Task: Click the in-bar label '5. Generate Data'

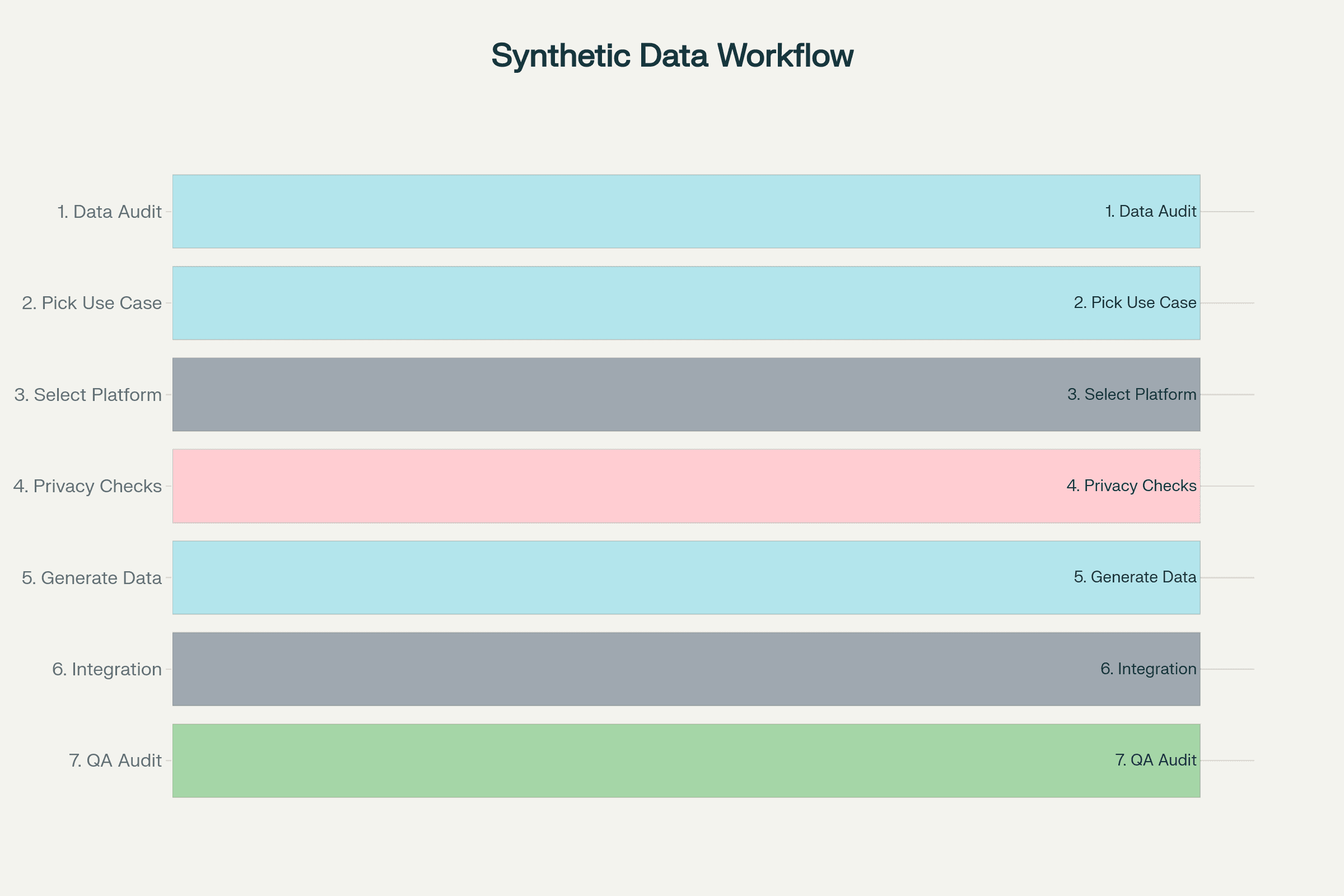Action: click(1135, 577)
